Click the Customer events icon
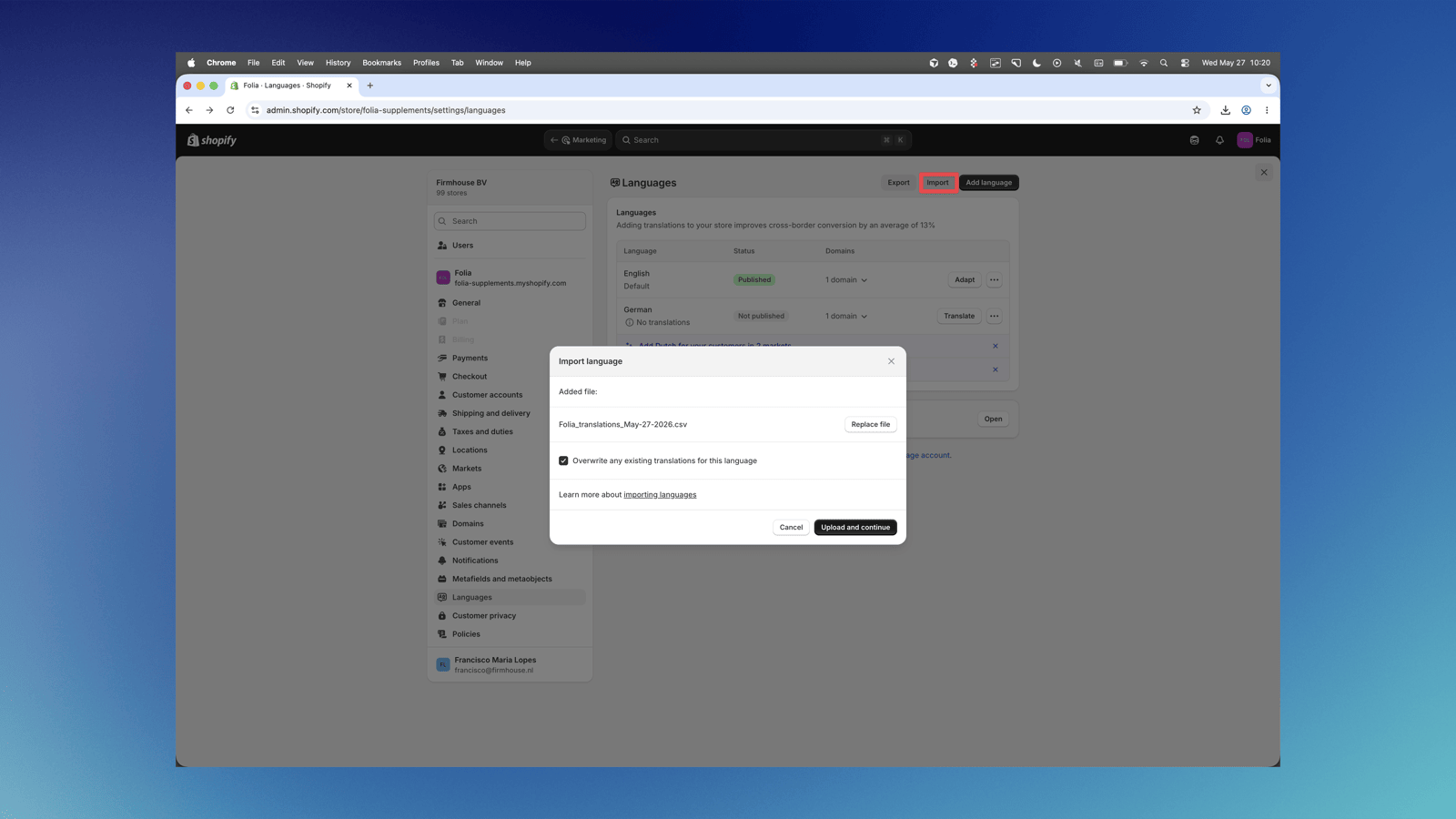Screen dimensions: 1456x819 (x=442, y=542)
